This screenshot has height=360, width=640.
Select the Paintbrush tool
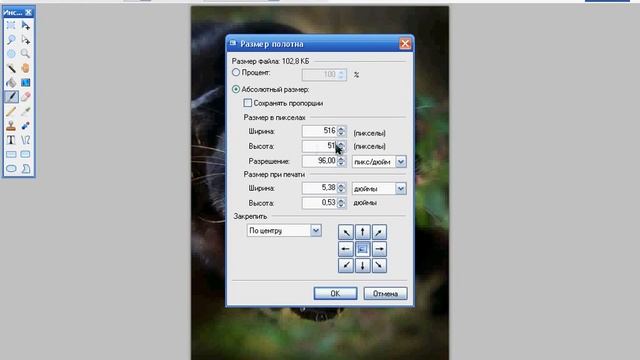11,97
